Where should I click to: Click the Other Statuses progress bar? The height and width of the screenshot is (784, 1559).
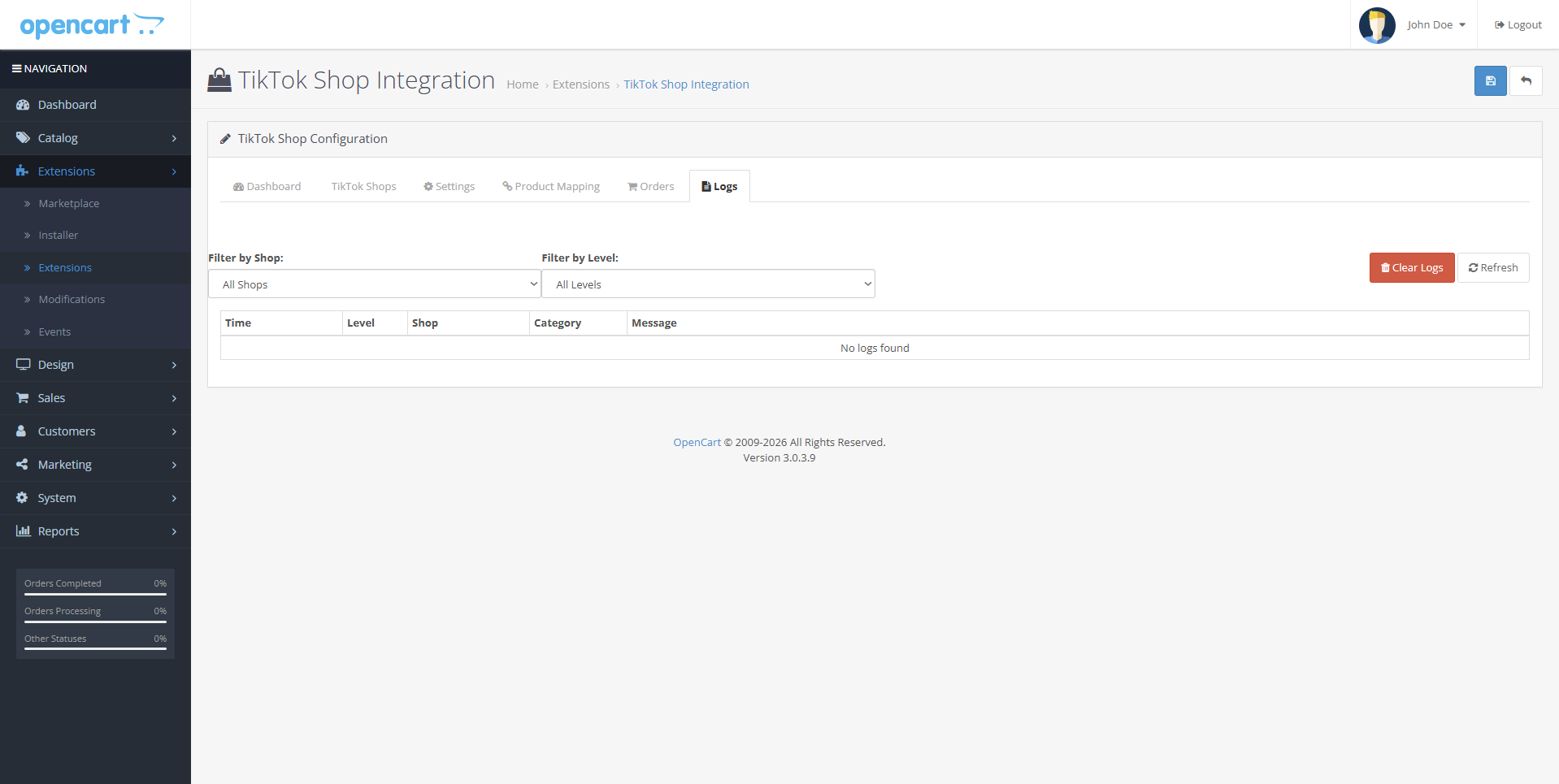[x=95, y=649]
